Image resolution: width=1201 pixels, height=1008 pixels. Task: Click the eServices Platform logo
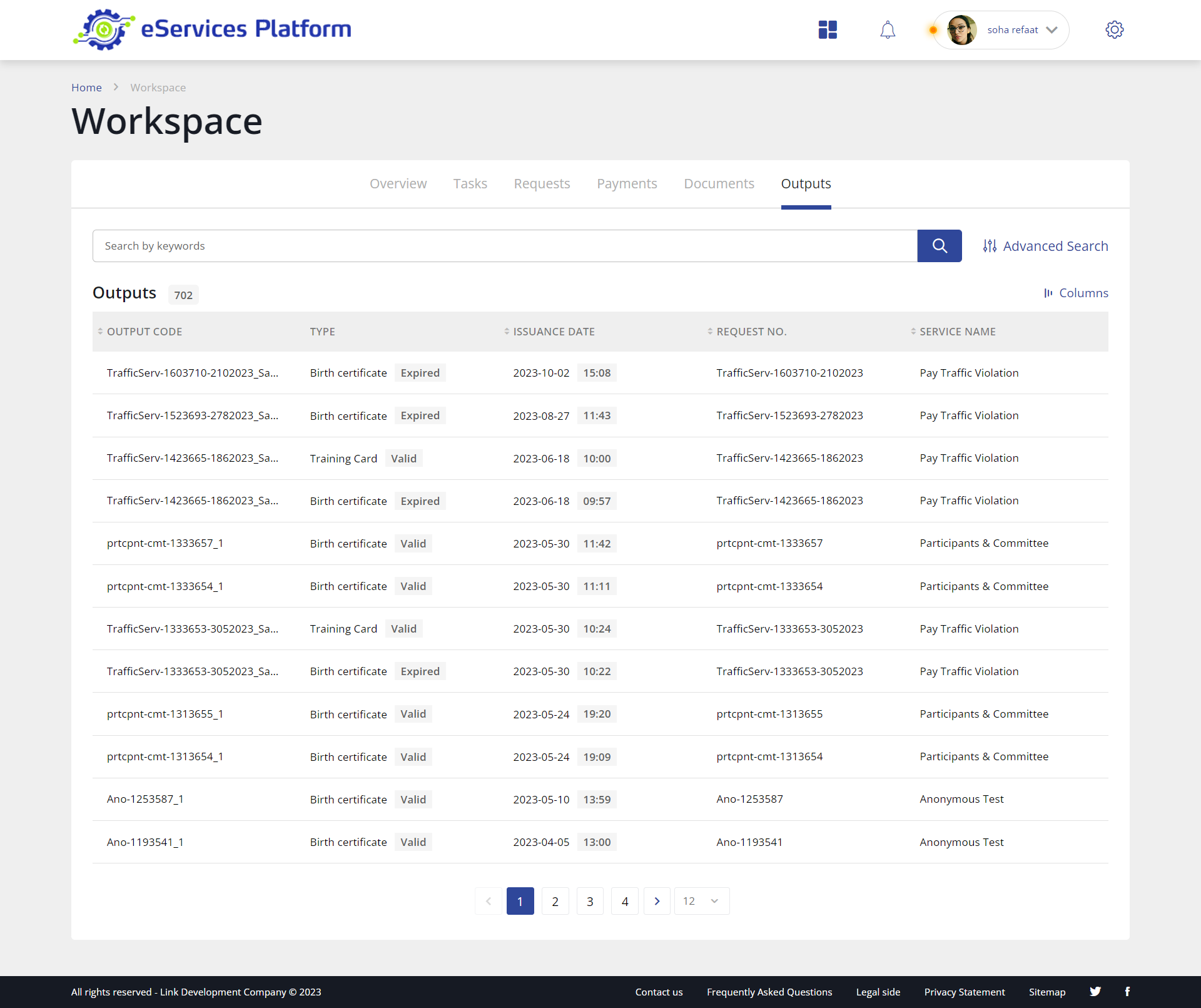point(212,29)
